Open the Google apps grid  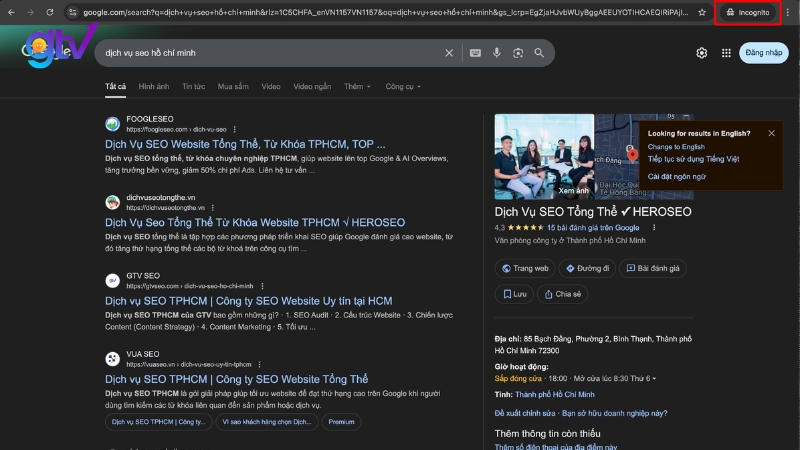726,53
